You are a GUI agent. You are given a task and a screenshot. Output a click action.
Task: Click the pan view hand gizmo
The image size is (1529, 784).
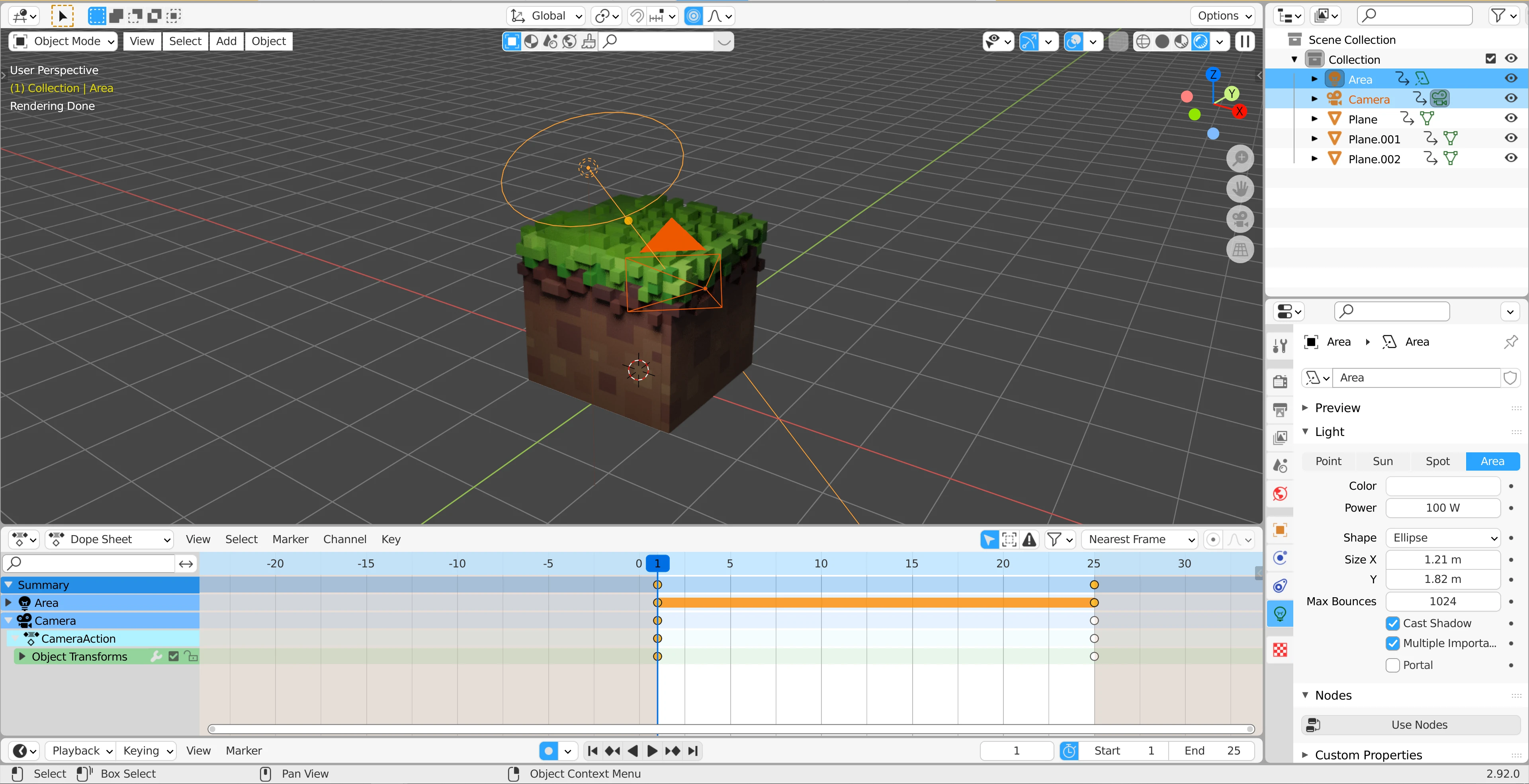(1240, 189)
